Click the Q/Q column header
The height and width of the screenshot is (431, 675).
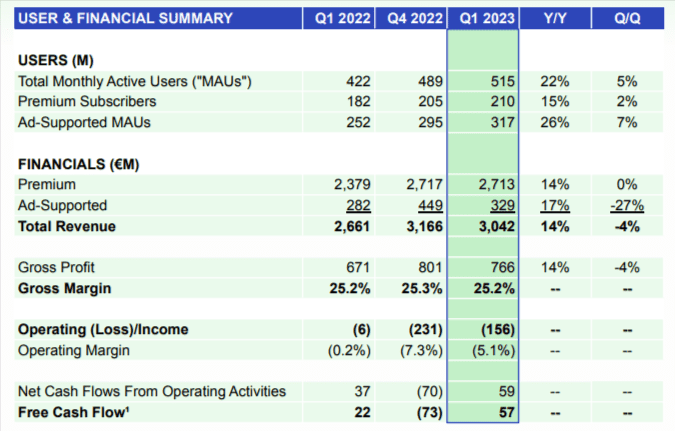pyautogui.click(x=627, y=19)
